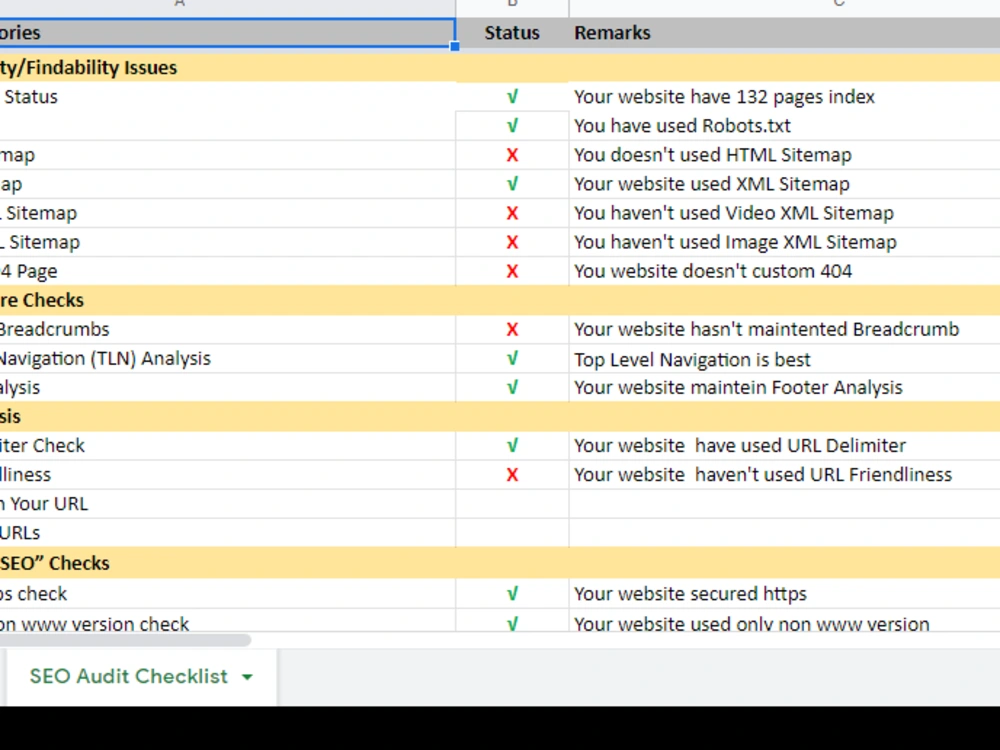The width and height of the screenshot is (1000, 750).
Task: Click the green check for Robots.txt row
Action: pos(512,126)
